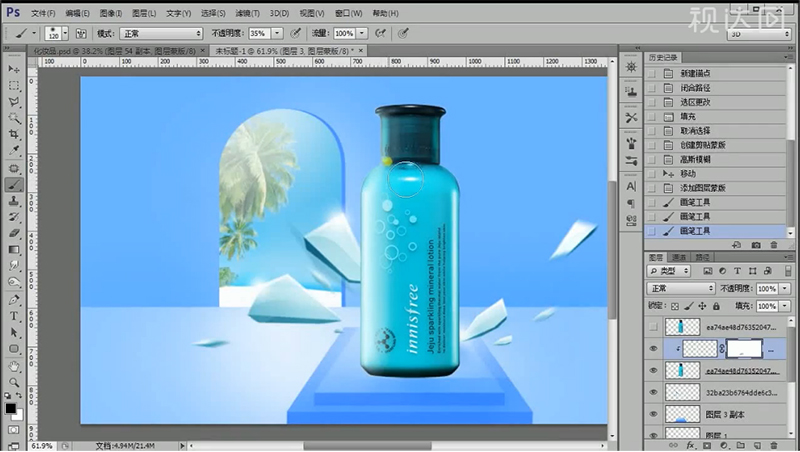This screenshot has height=452, width=800.
Task: Select the Dodge tool
Action: pyautogui.click(x=14, y=282)
